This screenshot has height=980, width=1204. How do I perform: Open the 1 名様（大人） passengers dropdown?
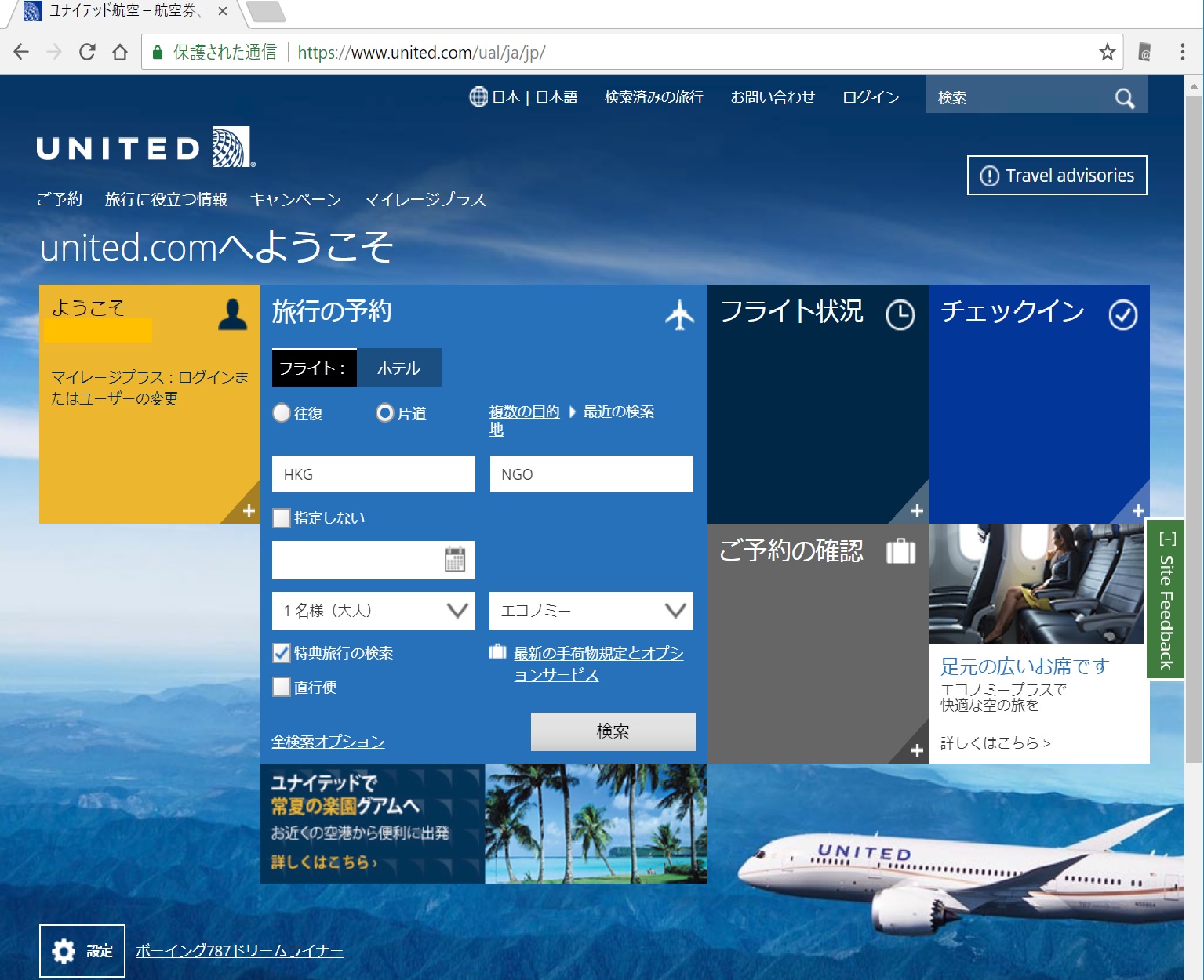pos(373,611)
